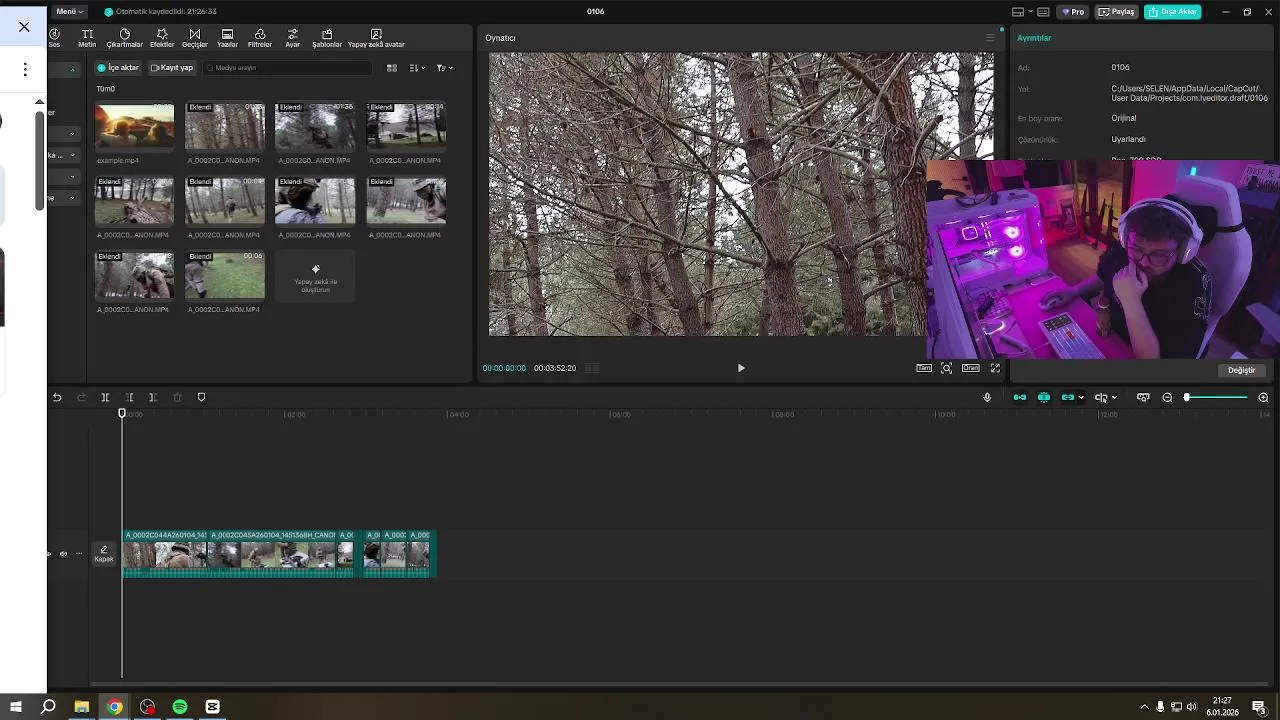The image size is (1280, 720).
Task: Open the Çıkartmalar stickers panel
Action: [x=125, y=38]
